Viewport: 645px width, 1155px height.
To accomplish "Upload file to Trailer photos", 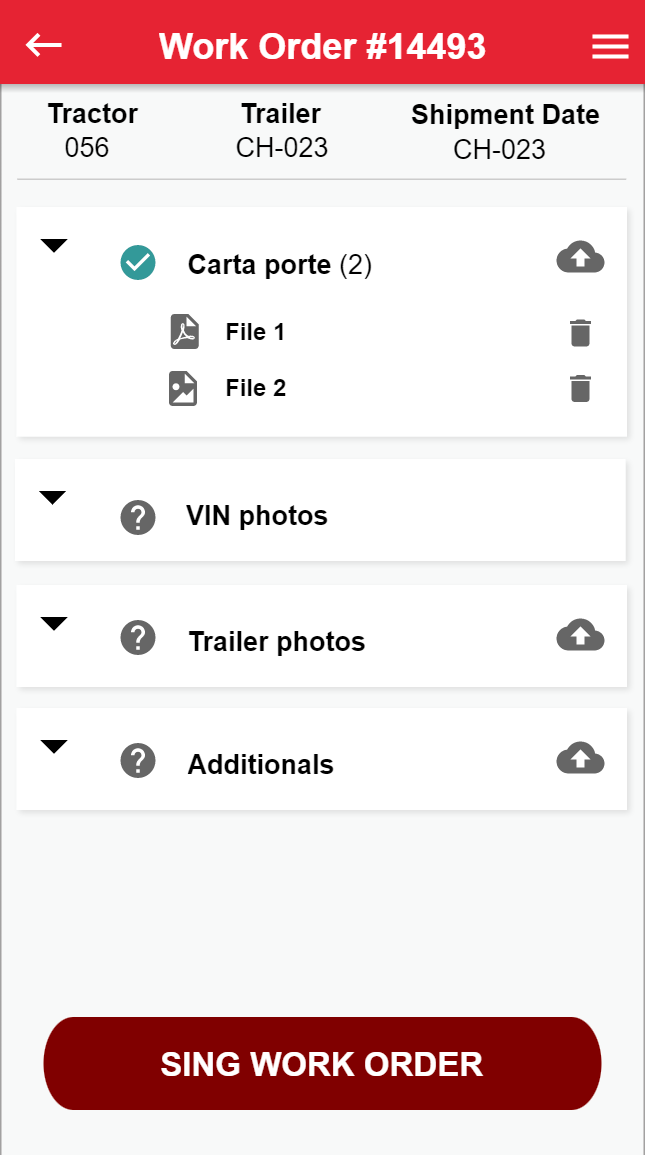I will tap(580, 635).
